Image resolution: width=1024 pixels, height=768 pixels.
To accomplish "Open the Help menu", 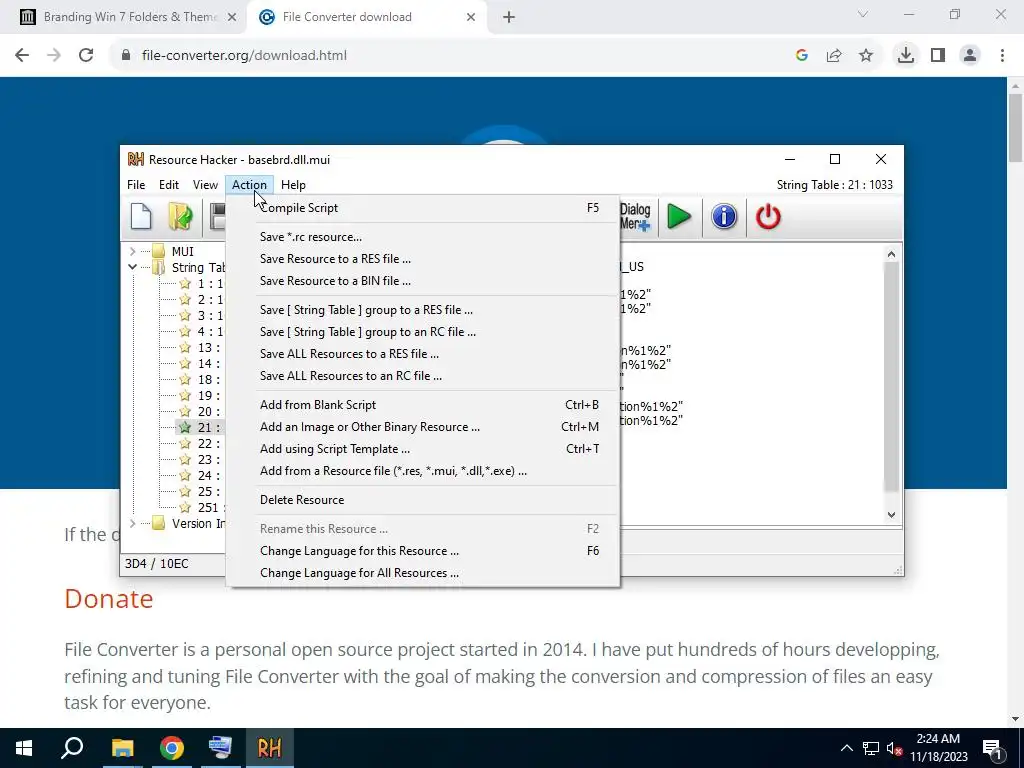I will click(293, 185).
